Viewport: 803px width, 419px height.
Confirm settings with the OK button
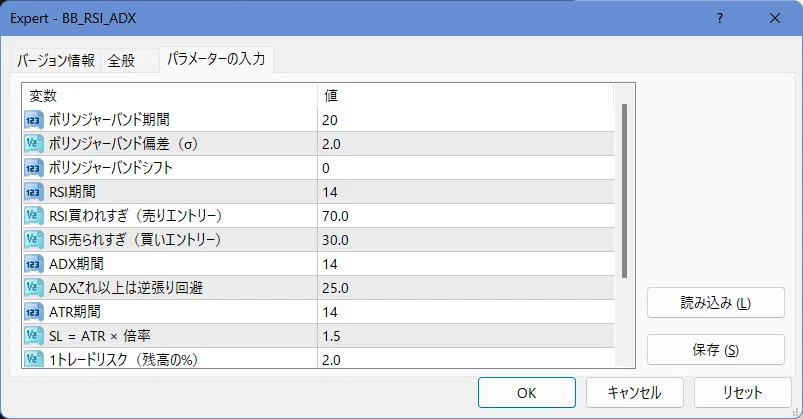tap(526, 393)
